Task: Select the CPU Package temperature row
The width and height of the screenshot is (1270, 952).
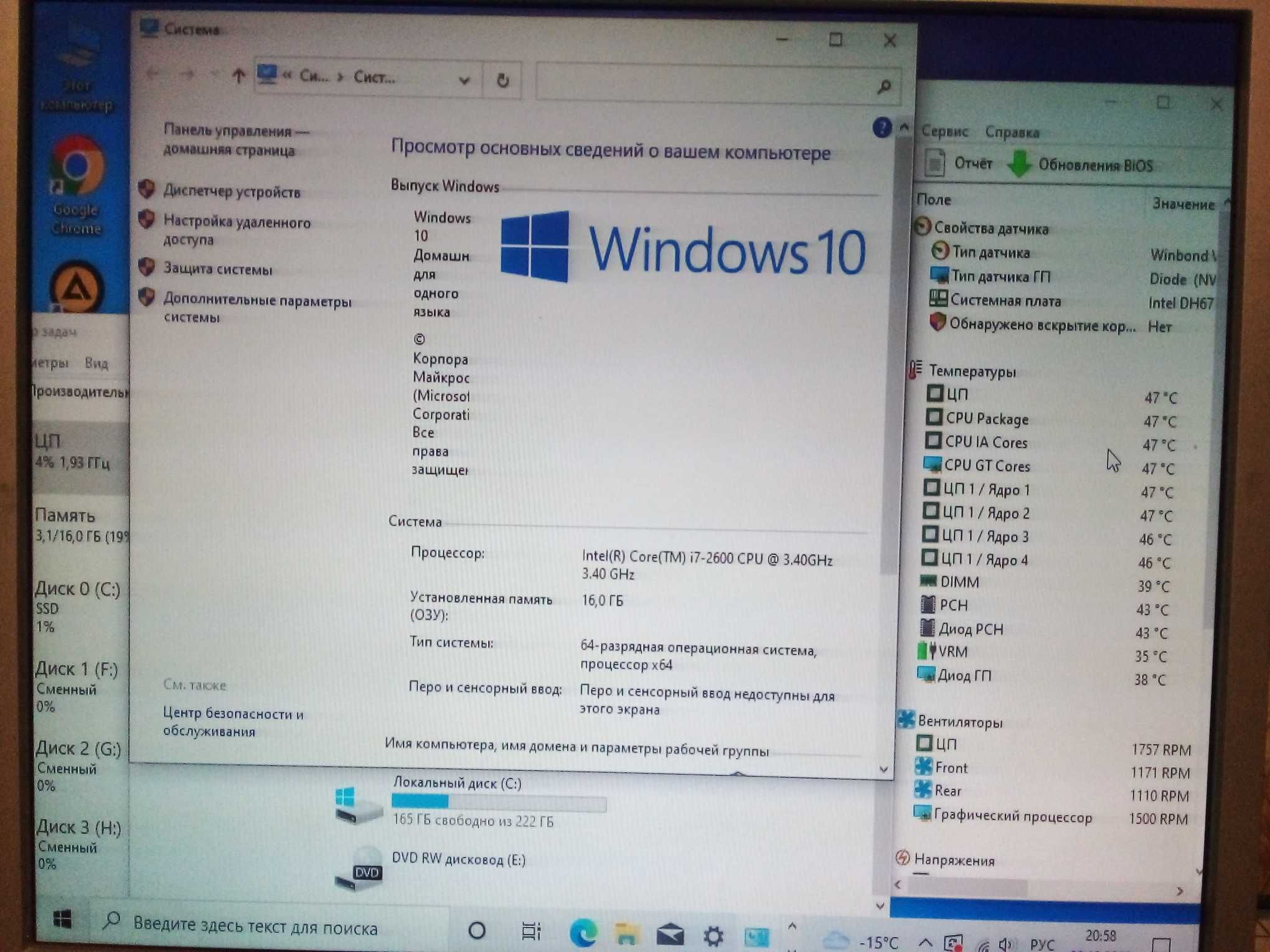Action: click(x=1051, y=419)
